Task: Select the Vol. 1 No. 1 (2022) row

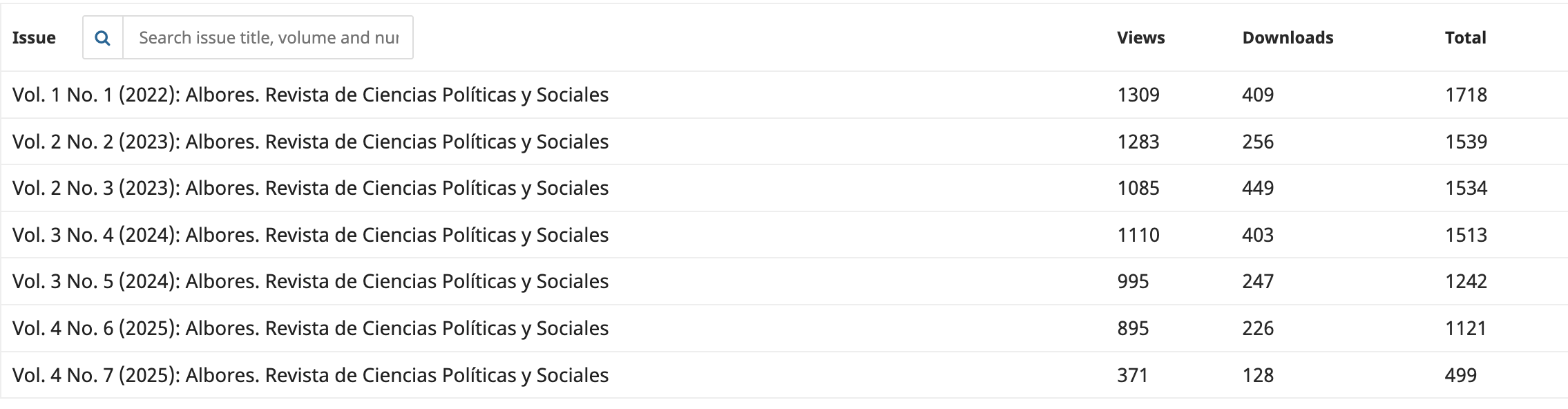Action: point(310,95)
